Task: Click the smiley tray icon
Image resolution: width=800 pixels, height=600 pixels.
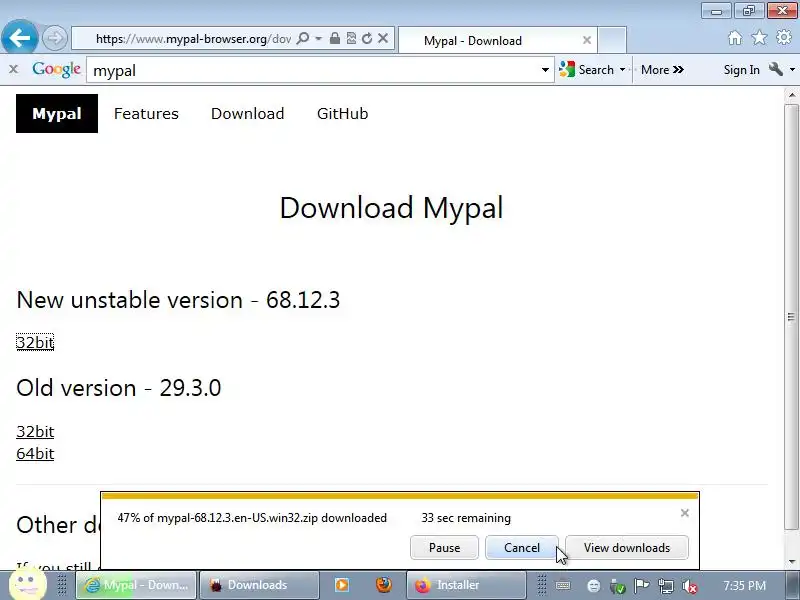Action: pos(593,586)
